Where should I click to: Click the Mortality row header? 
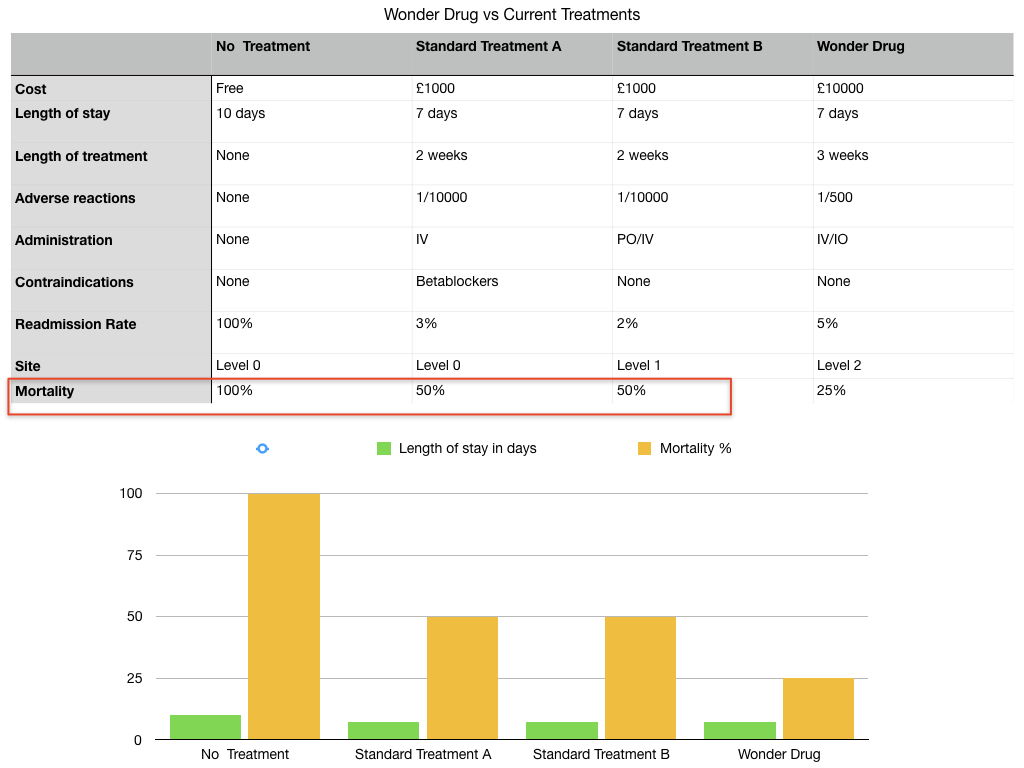point(111,391)
